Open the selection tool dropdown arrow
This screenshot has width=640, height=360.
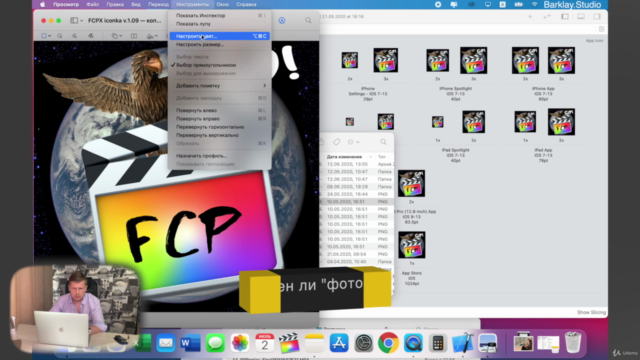pos(50,36)
